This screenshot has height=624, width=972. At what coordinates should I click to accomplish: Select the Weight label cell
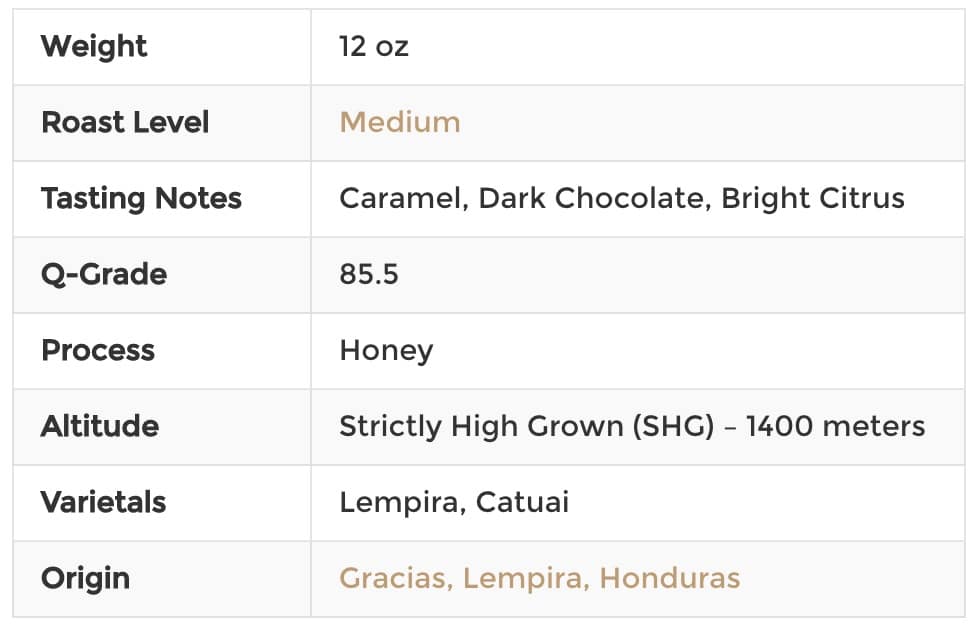point(162,47)
